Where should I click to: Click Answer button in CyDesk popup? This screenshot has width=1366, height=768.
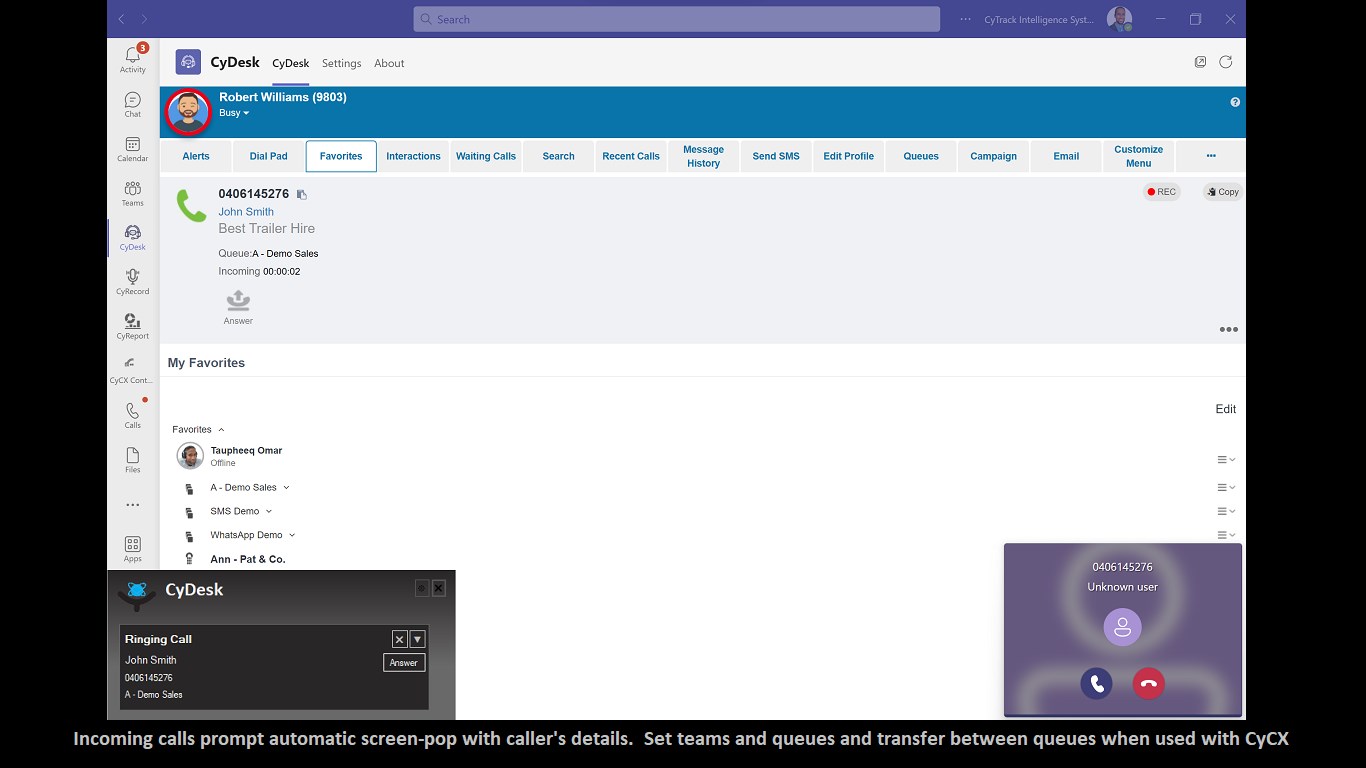404,663
